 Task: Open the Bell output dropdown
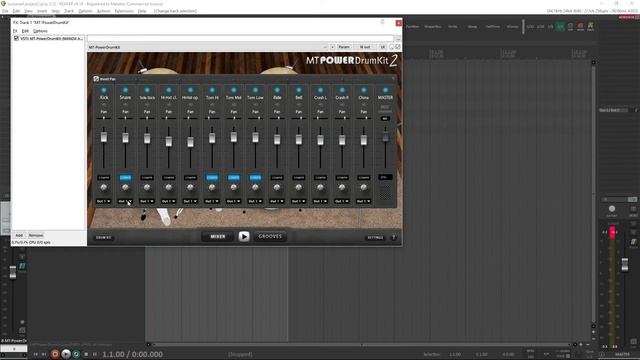[299, 201]
